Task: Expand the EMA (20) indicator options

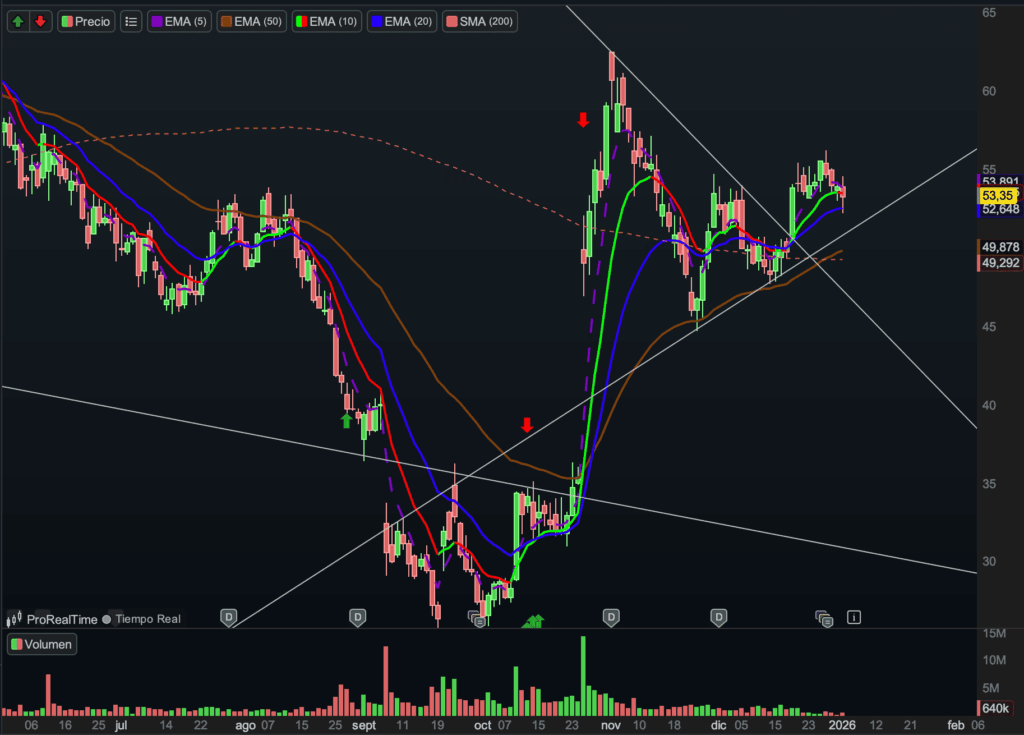Action: (x=403, y=21)
